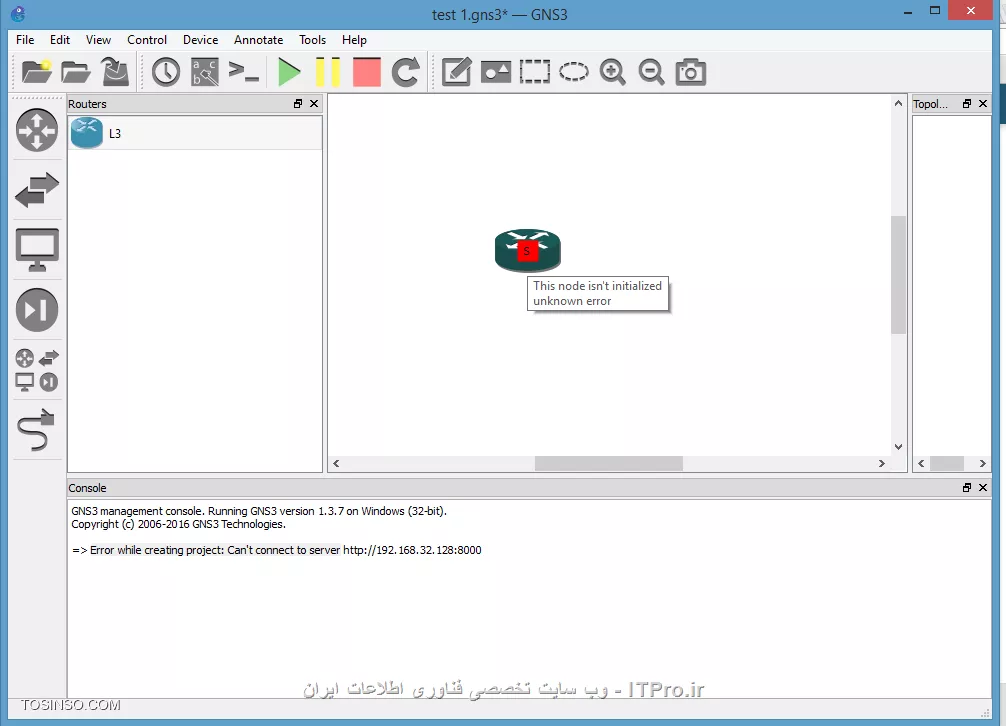Open the Control menu
The width and height of the screenshot is (1006, 726).
coord(147,40)
